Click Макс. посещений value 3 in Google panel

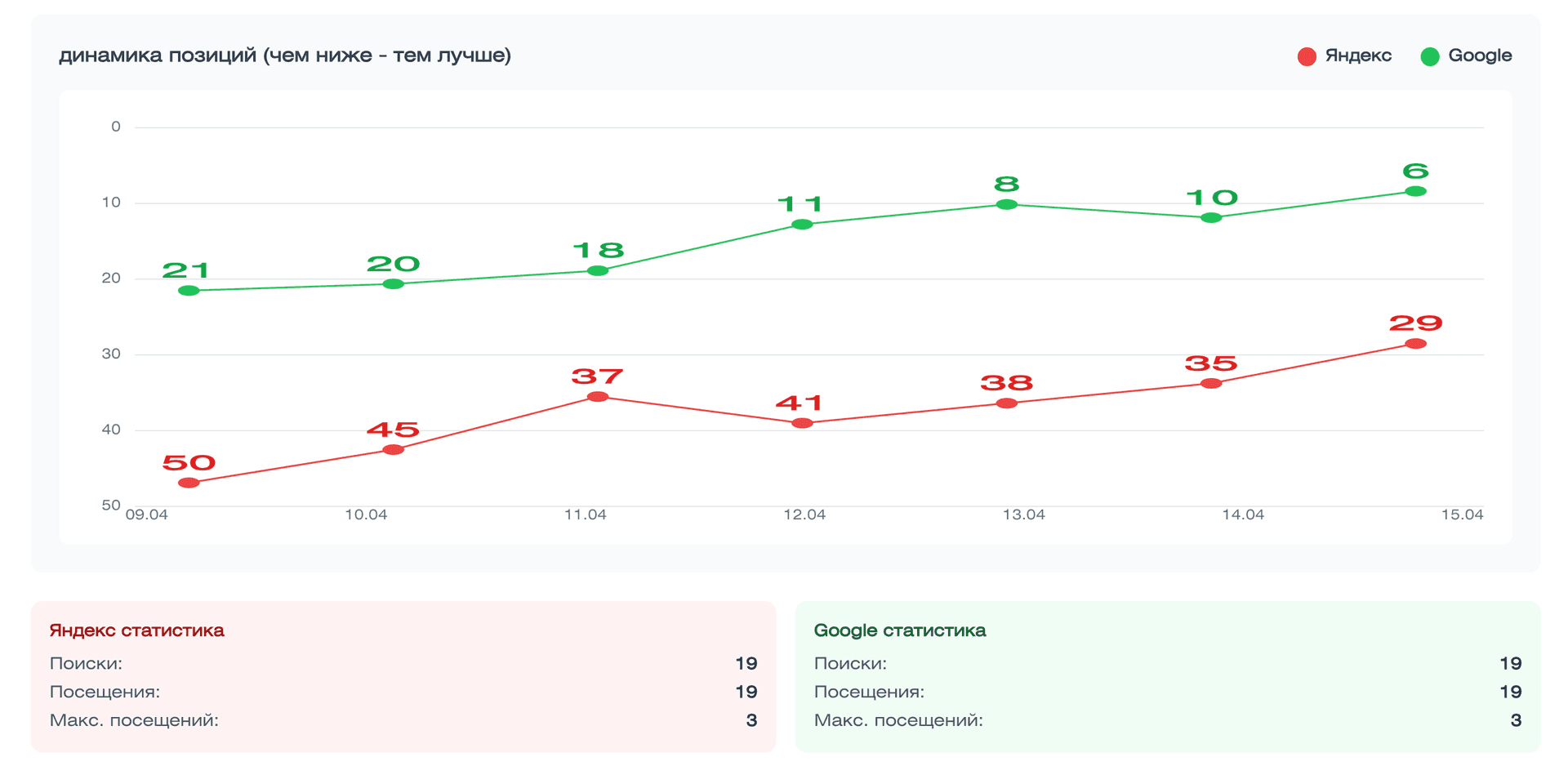(x=1517, y=721)
